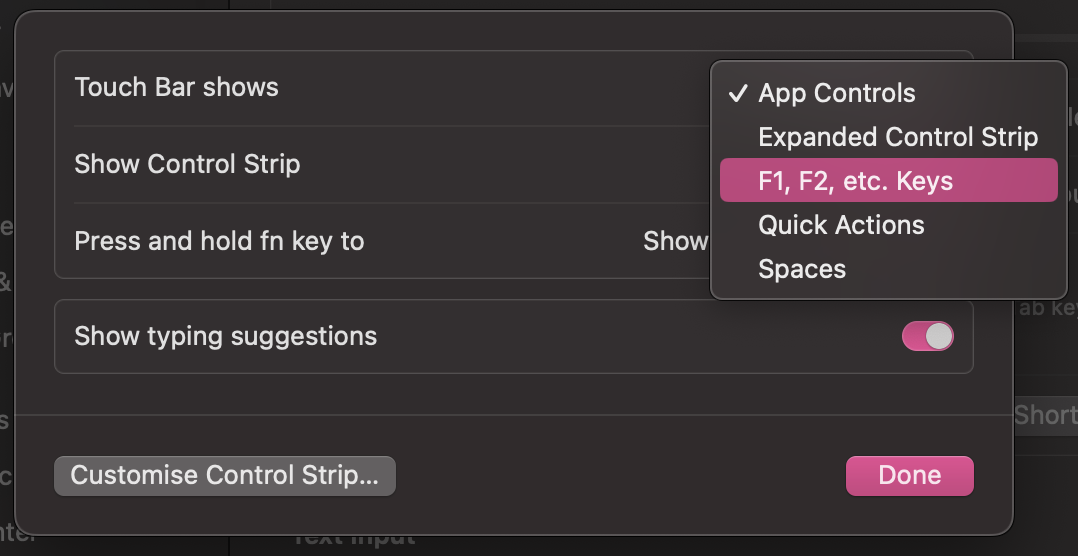Click the Show typing suggestions text
Screen dimensions: 1078x556
click(225, 336)
